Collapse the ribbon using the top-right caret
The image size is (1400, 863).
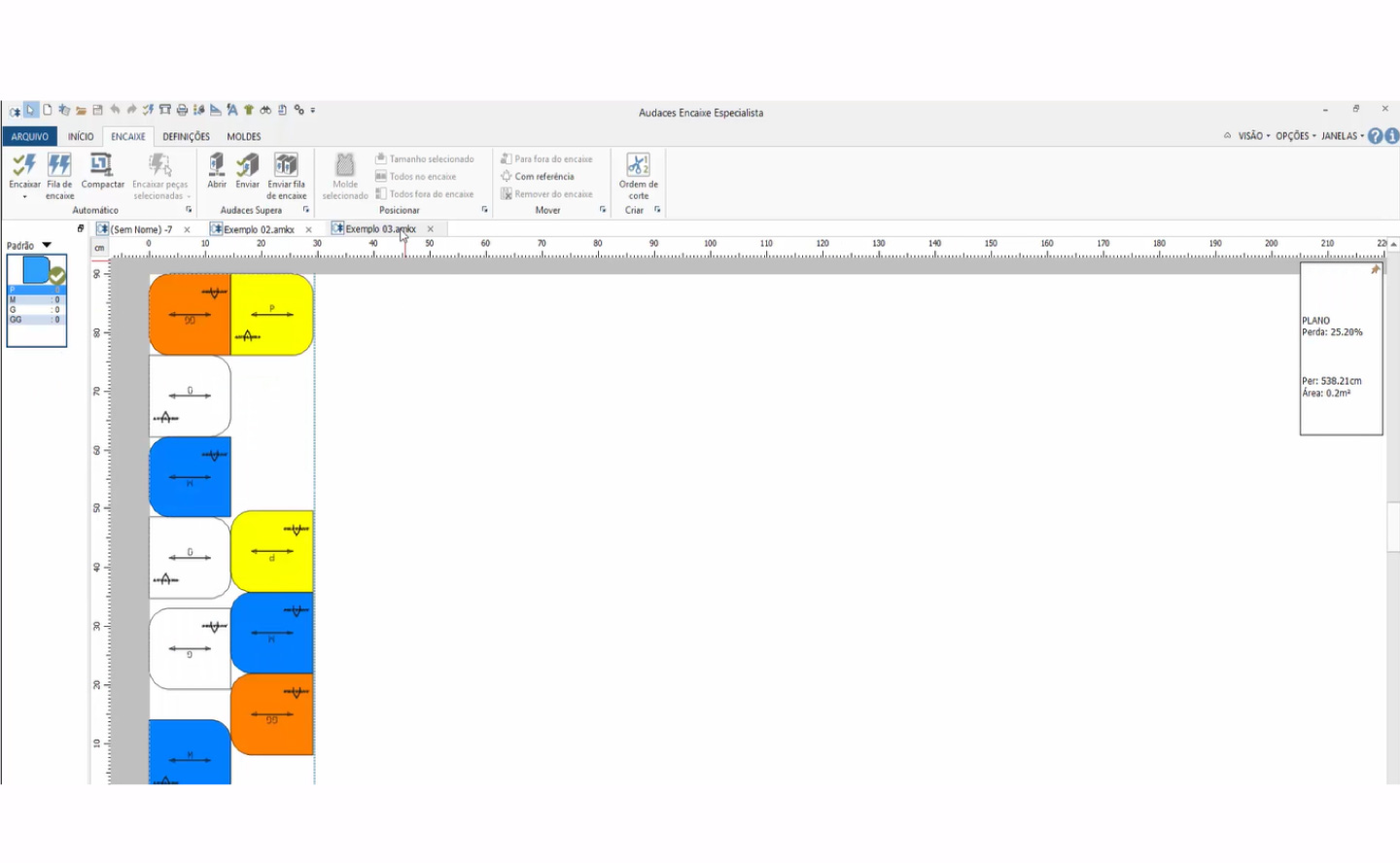coord(1227,136)
